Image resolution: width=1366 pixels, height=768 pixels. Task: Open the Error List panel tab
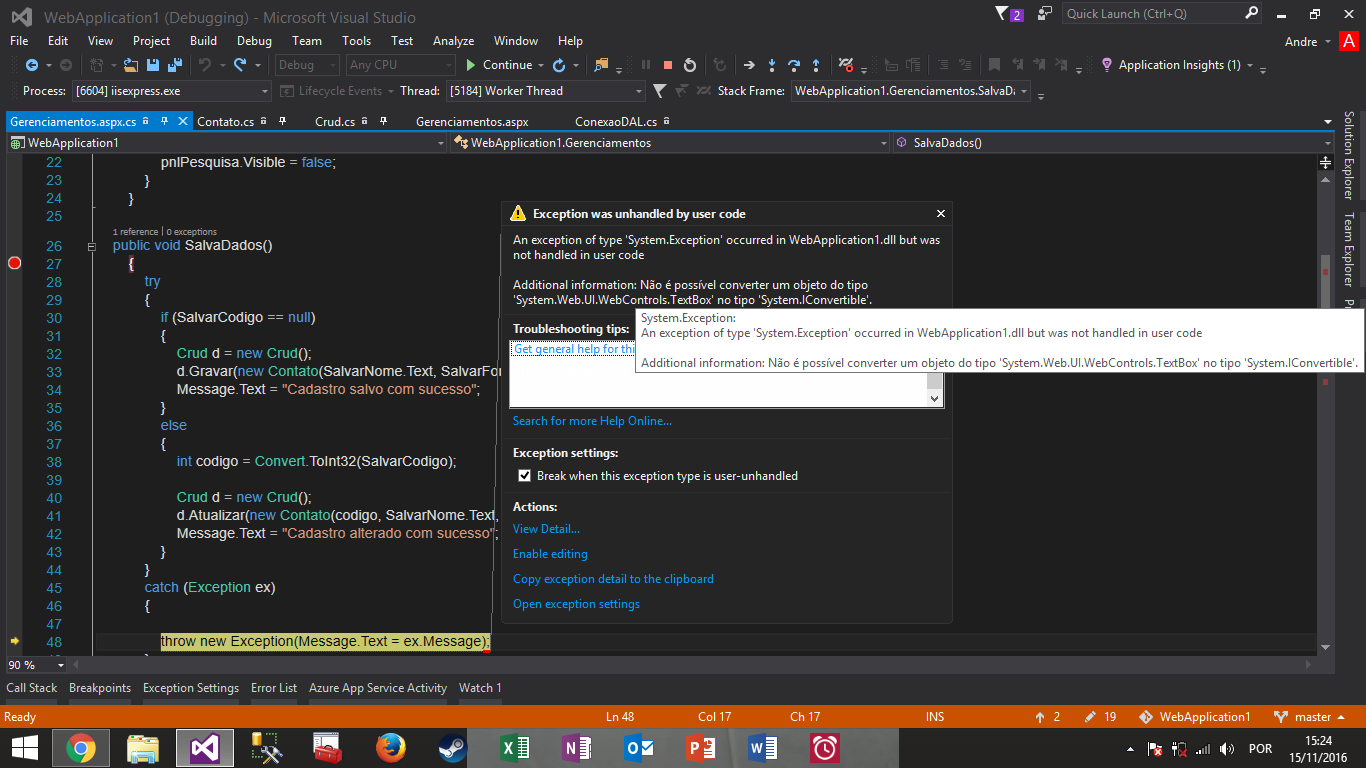274,688
